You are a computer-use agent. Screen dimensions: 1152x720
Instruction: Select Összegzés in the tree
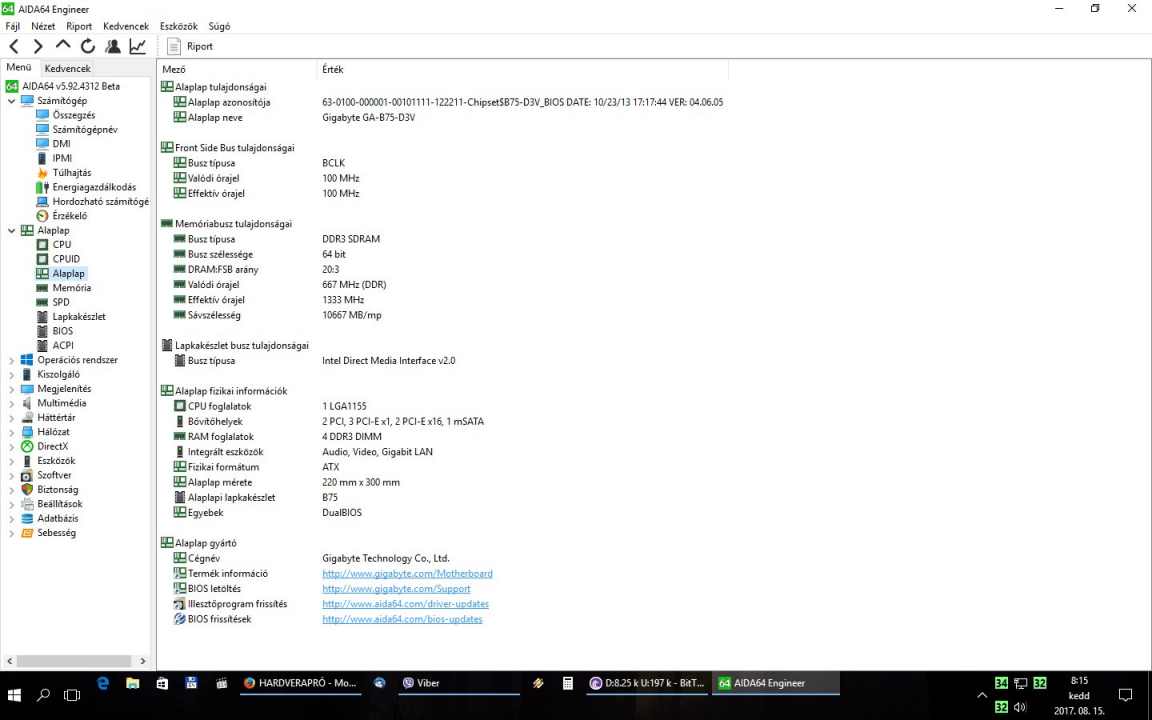pyautogui.click(x=73, y=115)
